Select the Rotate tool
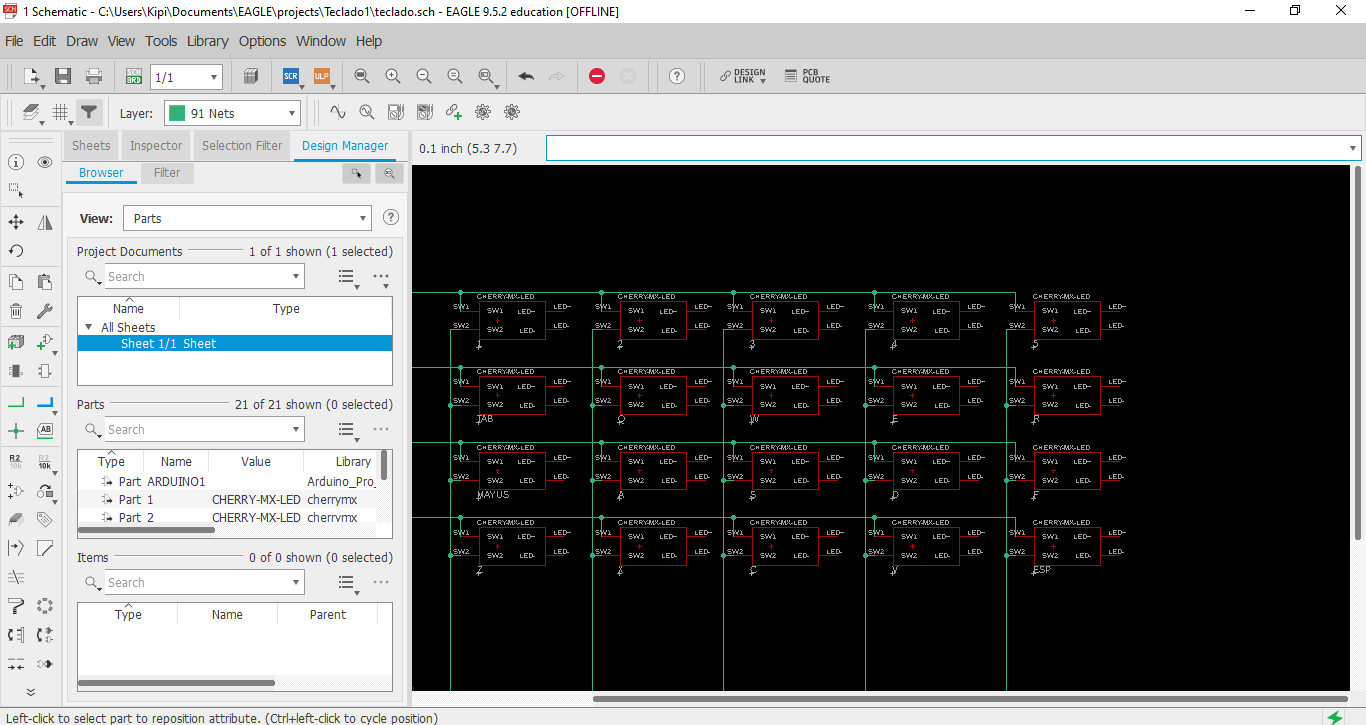The height and width of the screenshot is (725, 1366). (x=16, y=251)
